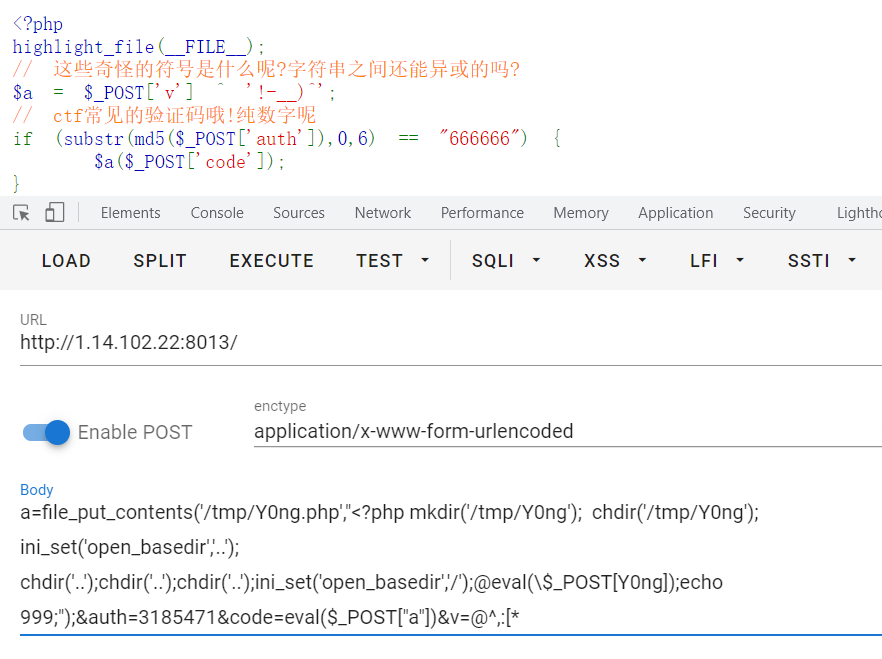882x659 pixels.
Task: Open the SSTI dropdown menu
Action: tap(821, 261)
